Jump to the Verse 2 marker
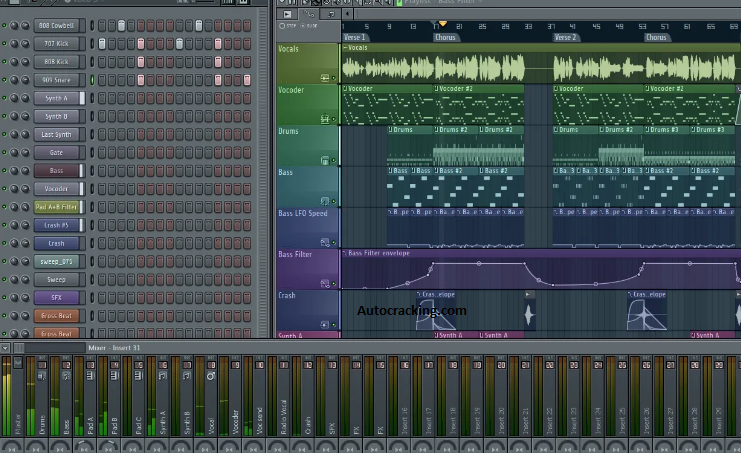741x453 pixels. (x=565, y=37)
